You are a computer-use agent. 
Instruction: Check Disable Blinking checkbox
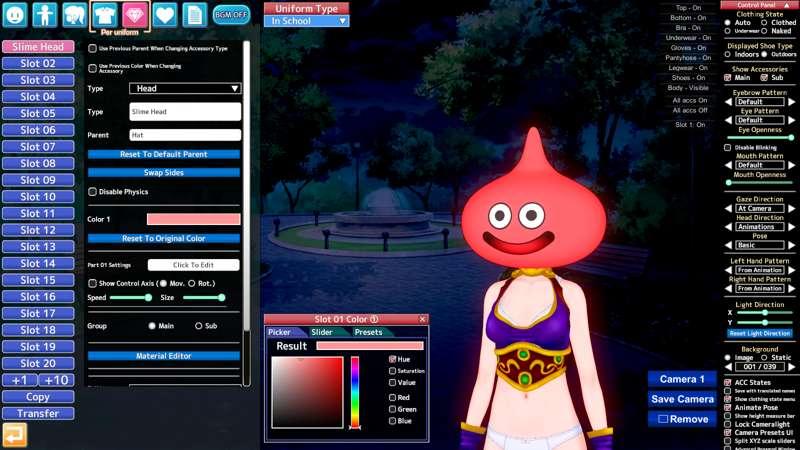point(728,147)
